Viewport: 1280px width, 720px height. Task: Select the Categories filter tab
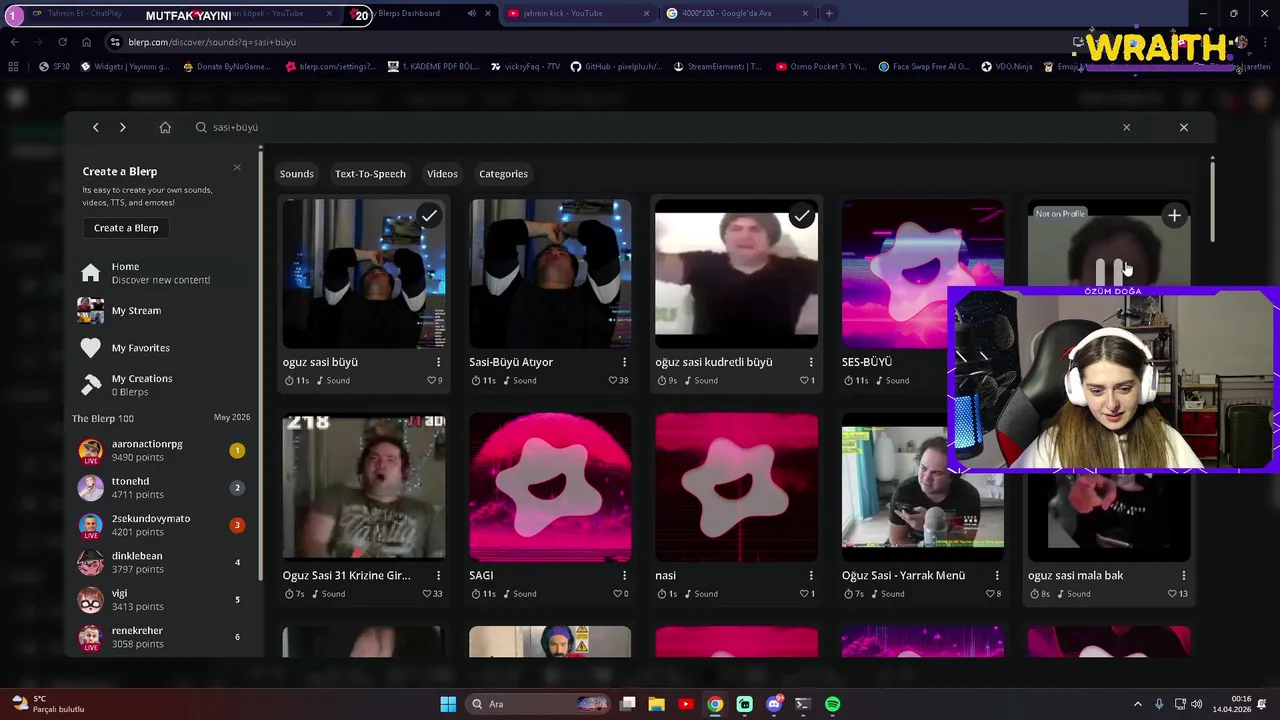[503, 174]
